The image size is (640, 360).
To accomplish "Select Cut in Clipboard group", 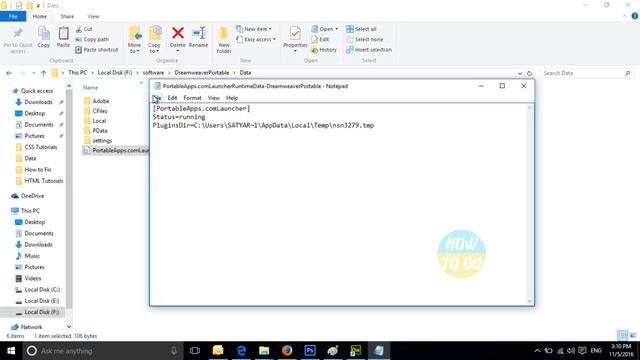I will pyautogui.click(x=84, y=29).
